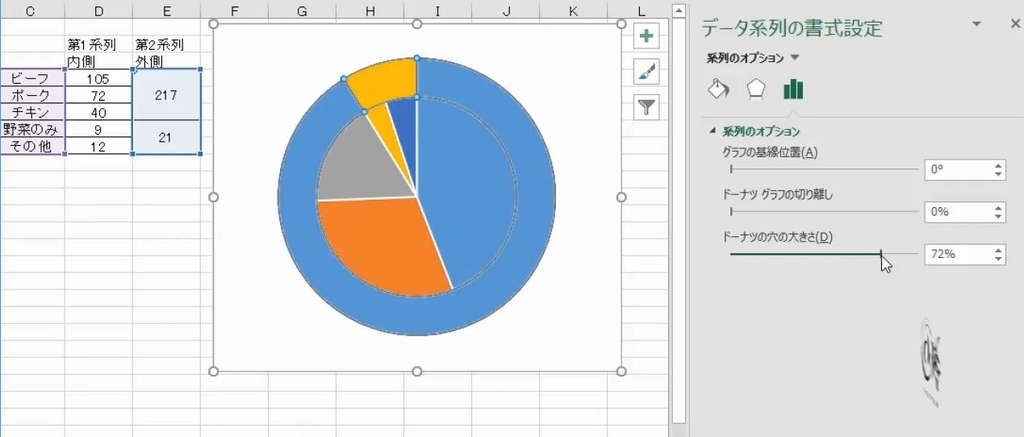Select merged cell with value 21
This screenshot has width=1024, height=437.
167,137
